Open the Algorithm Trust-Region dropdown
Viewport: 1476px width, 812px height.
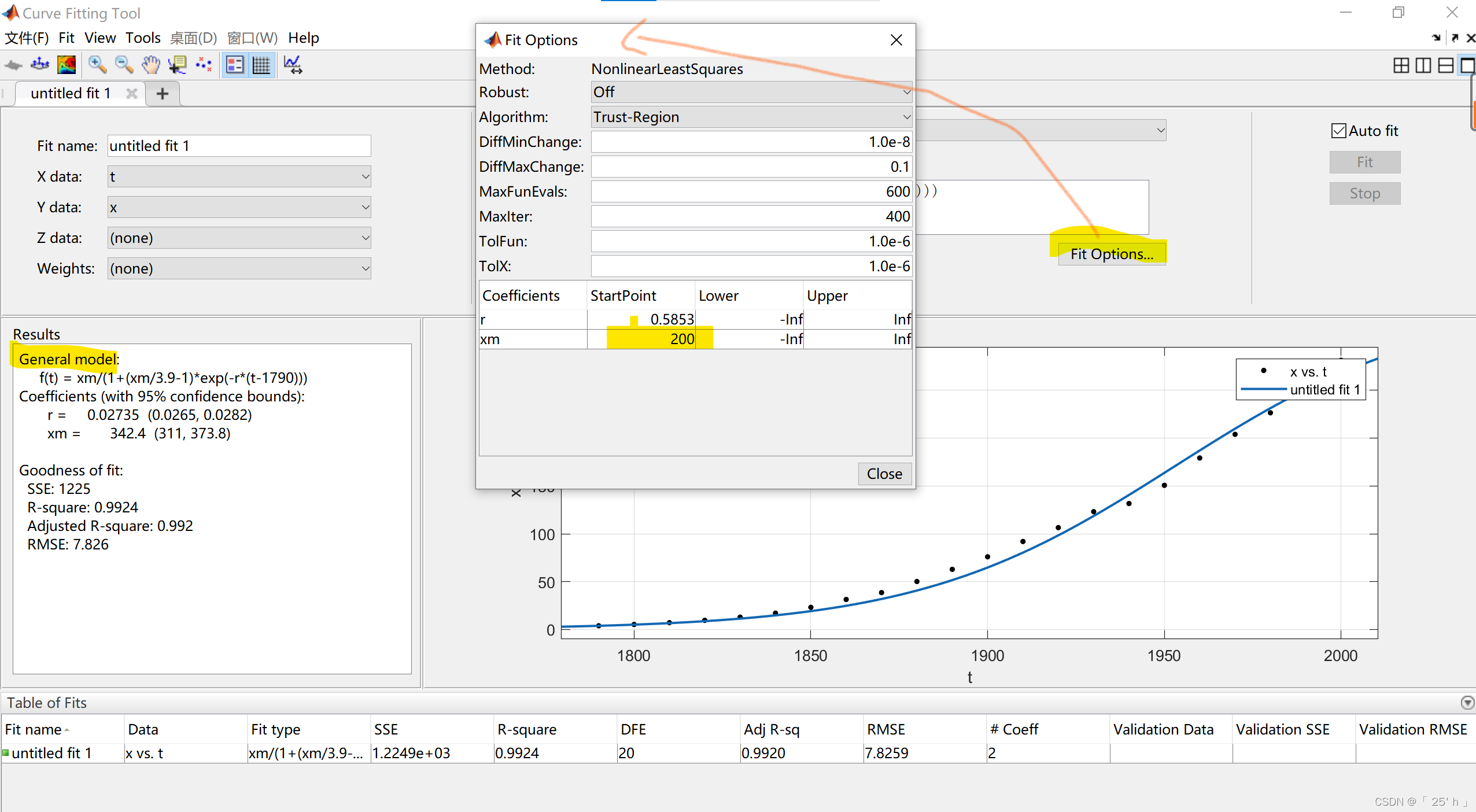pos(751,117)
